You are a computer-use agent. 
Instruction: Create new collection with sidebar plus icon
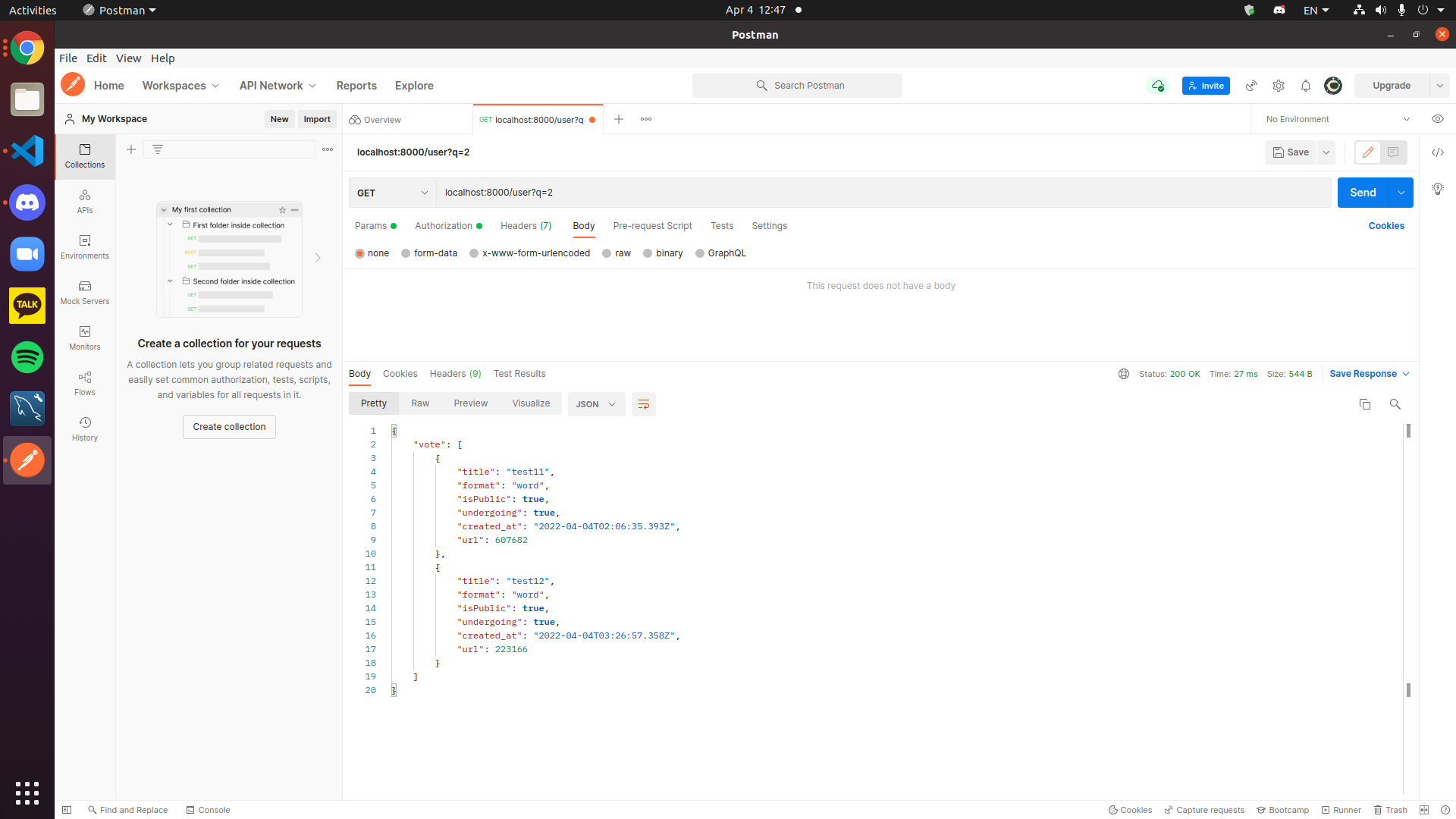tap(131, 149)
